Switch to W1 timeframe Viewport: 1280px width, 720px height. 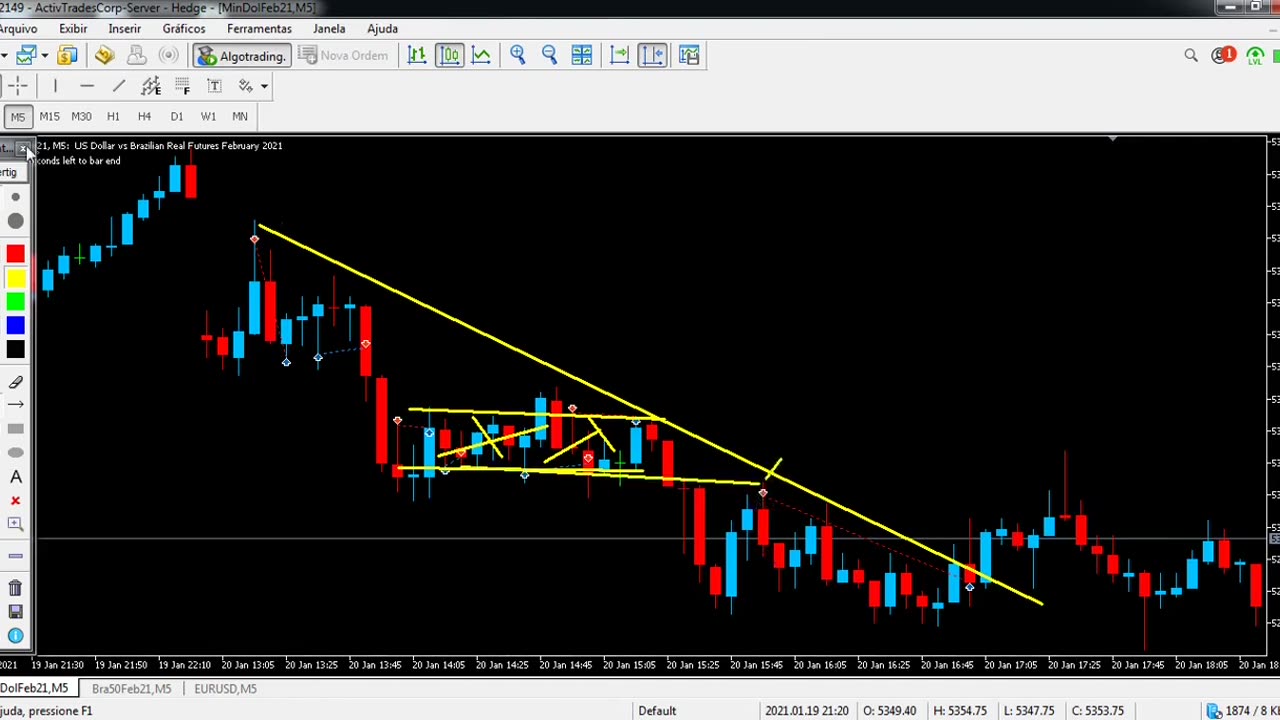coord(208,116)
